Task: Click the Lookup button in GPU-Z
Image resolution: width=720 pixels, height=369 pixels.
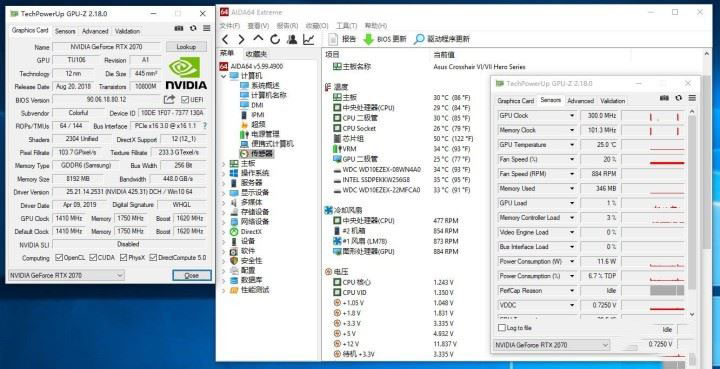Action: tap(186, 47)
